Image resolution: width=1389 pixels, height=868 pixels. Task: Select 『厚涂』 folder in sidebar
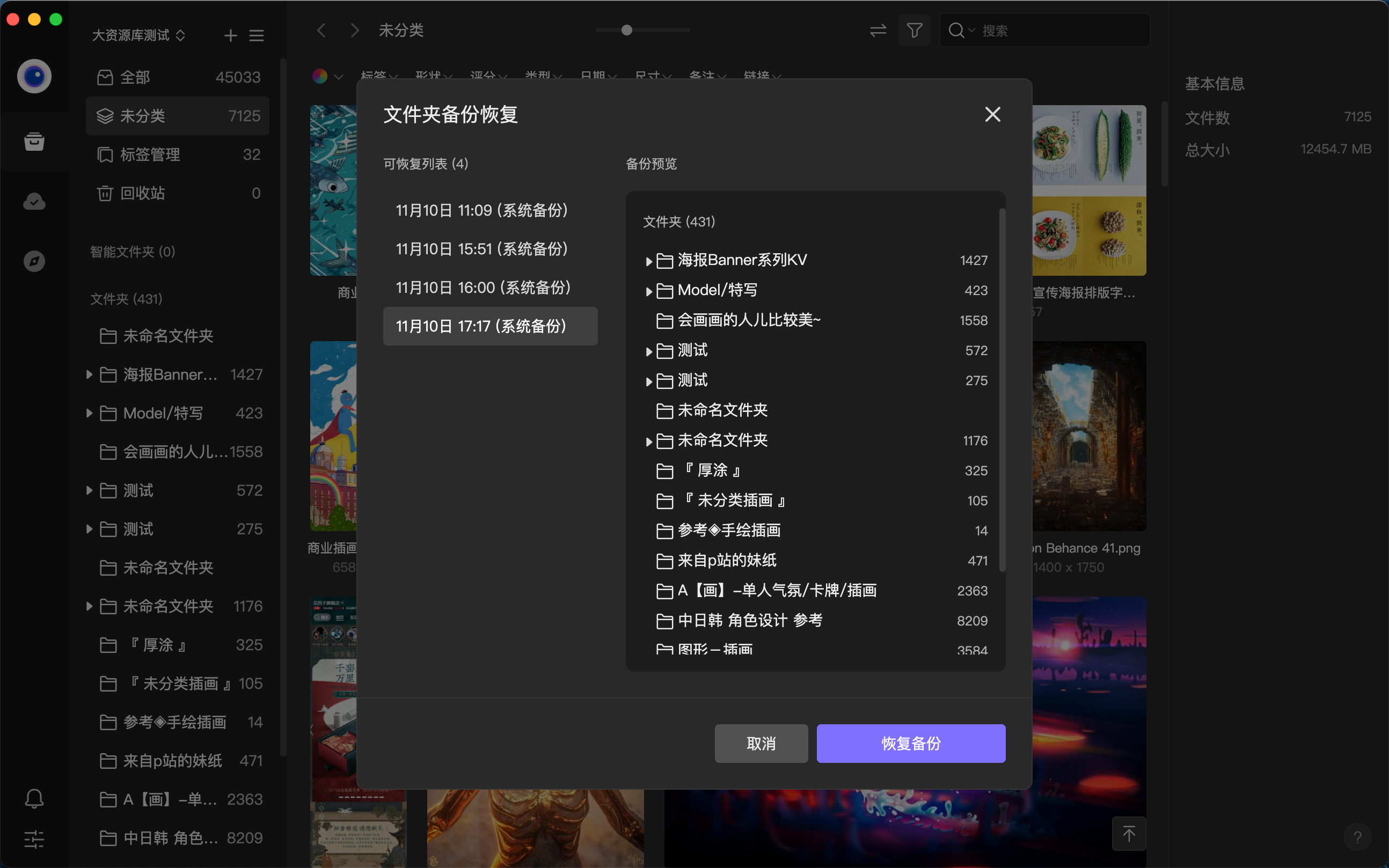178,645
